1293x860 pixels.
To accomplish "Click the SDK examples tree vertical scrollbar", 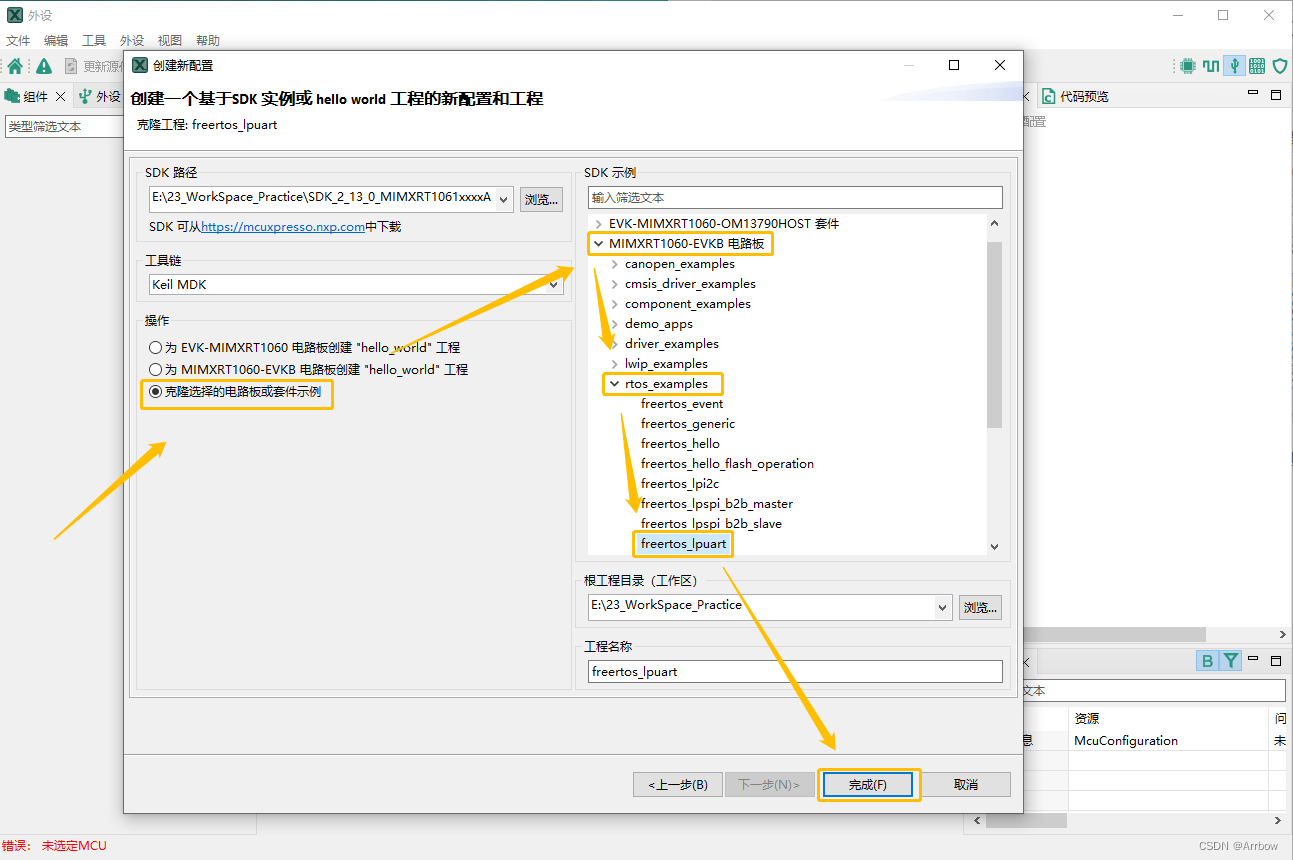I will coord(994,334).
